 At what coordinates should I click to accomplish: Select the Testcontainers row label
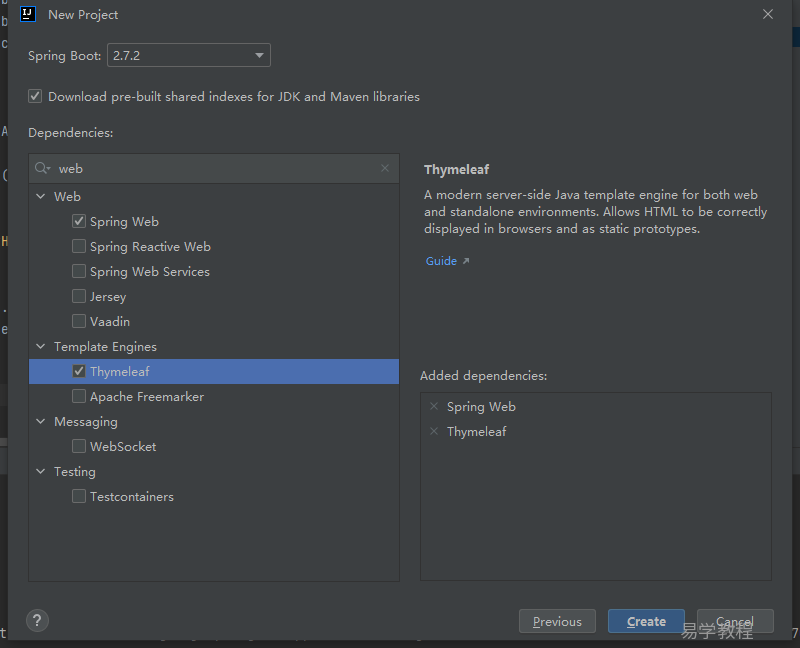132,496
